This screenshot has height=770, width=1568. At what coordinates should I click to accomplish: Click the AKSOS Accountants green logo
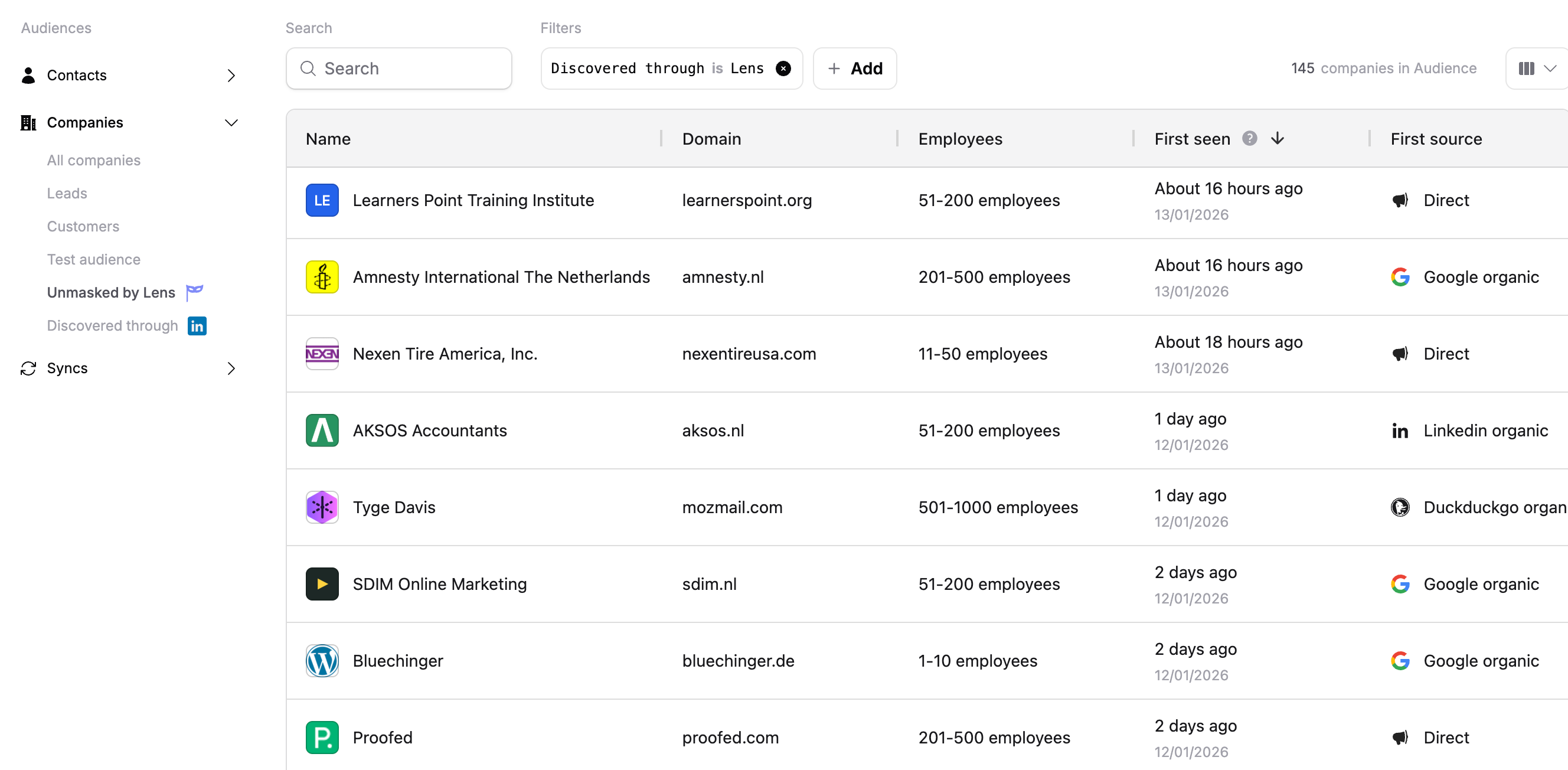[x=322, y=430]
